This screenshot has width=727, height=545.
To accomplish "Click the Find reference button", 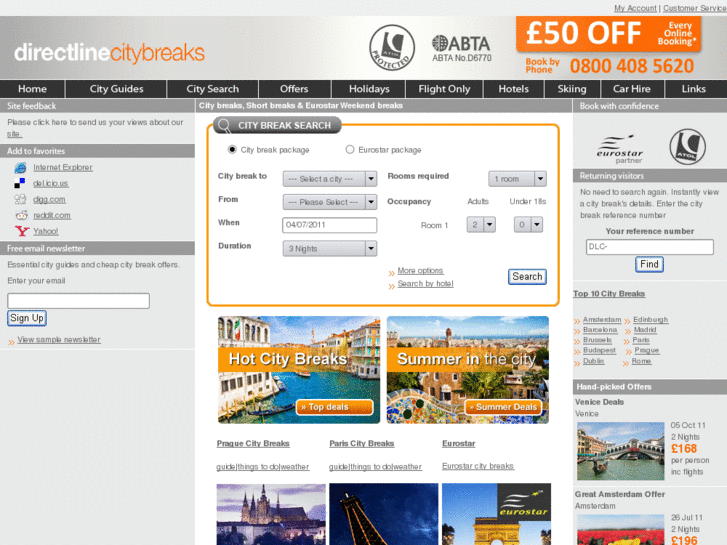I will (x=649, y=264).
